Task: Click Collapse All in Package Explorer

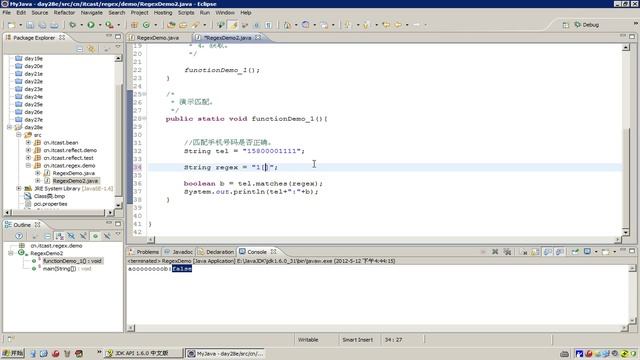Action: coord(80,49)
